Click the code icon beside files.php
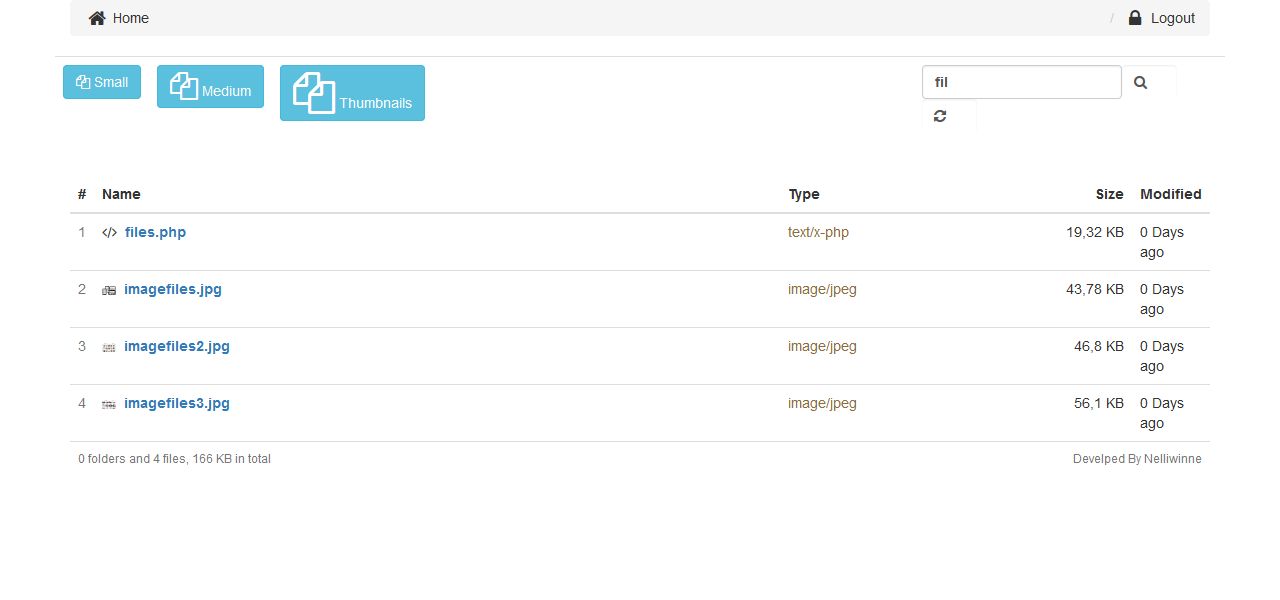Screen dimensions: 1280x600 [x=110, y=233]
